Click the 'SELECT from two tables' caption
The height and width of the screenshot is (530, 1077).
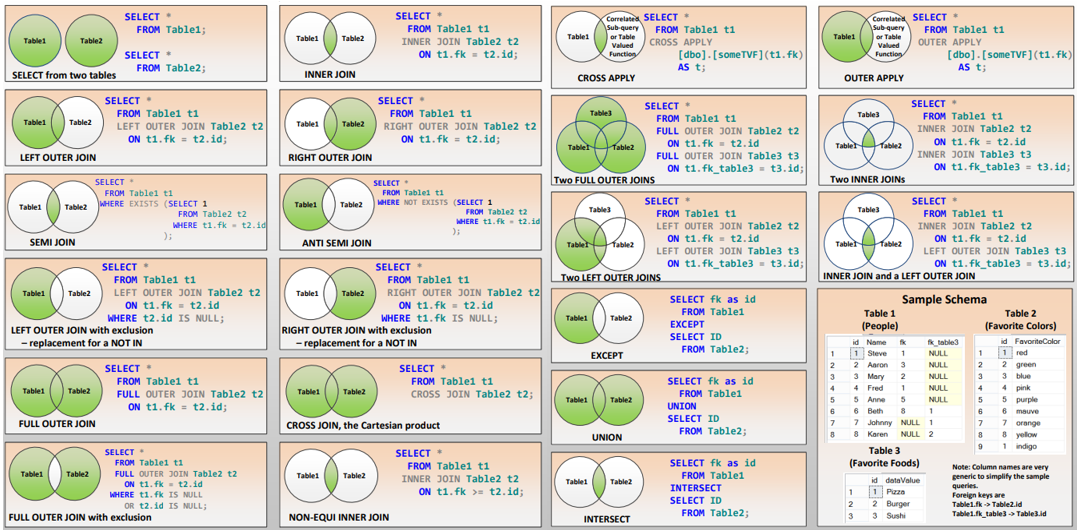click(64, 75)
